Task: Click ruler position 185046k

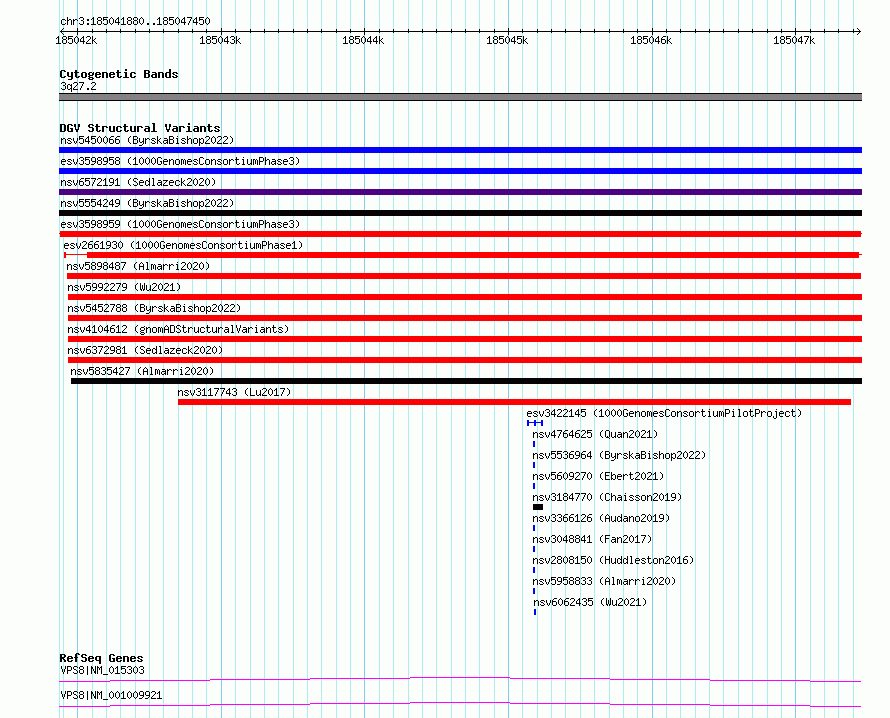Action: [651, 40]
